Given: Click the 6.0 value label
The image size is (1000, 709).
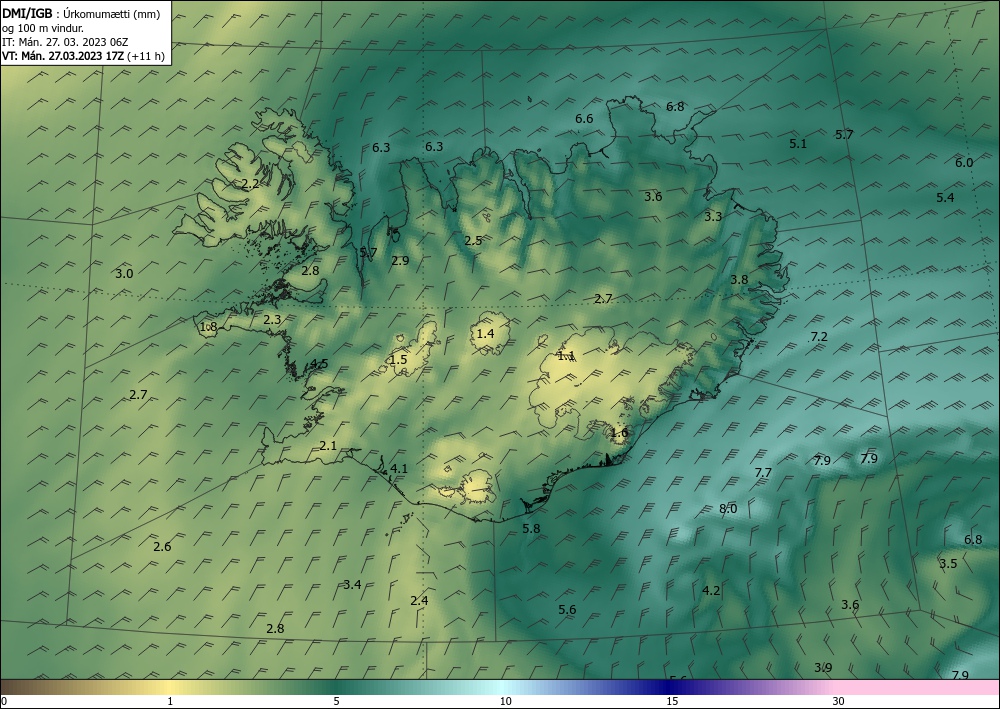Looking at the screenshot, I should pos(964,163).
